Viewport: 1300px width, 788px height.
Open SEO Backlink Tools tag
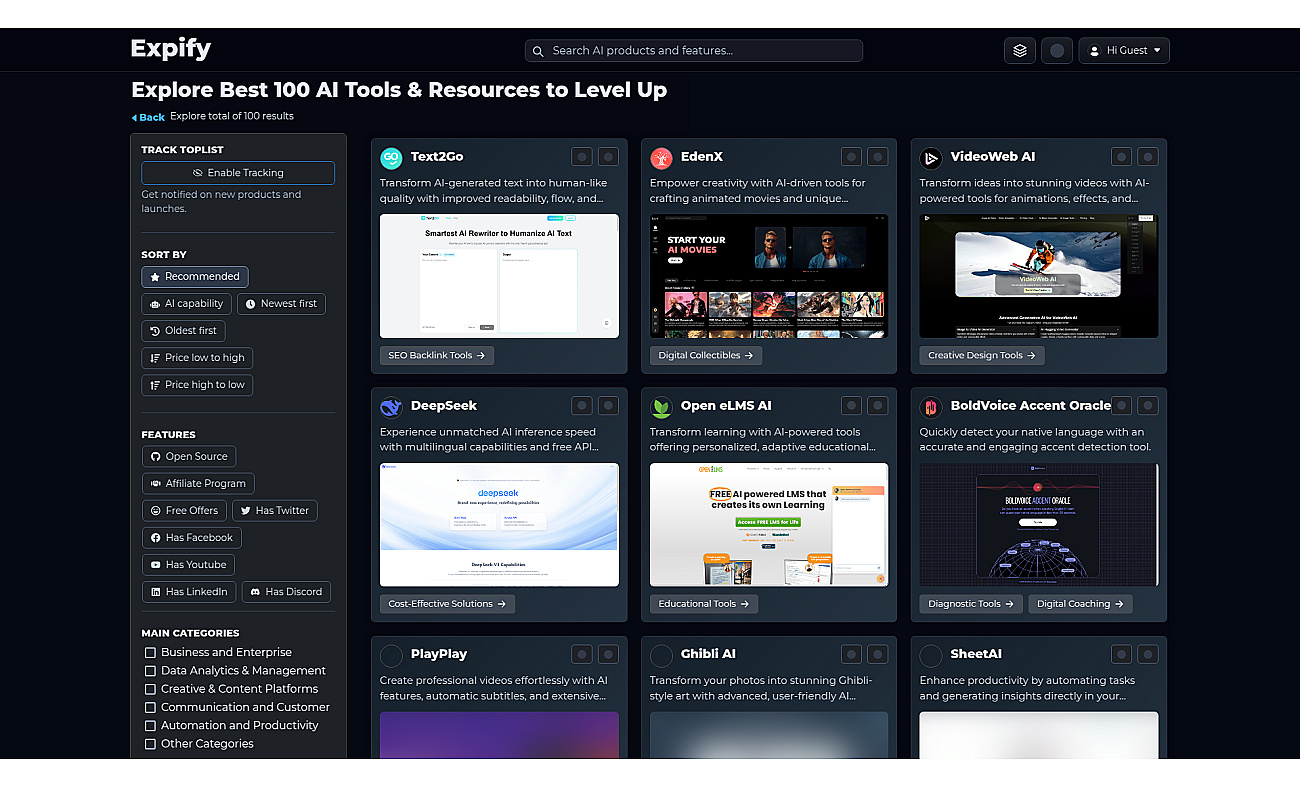[437, 355]
